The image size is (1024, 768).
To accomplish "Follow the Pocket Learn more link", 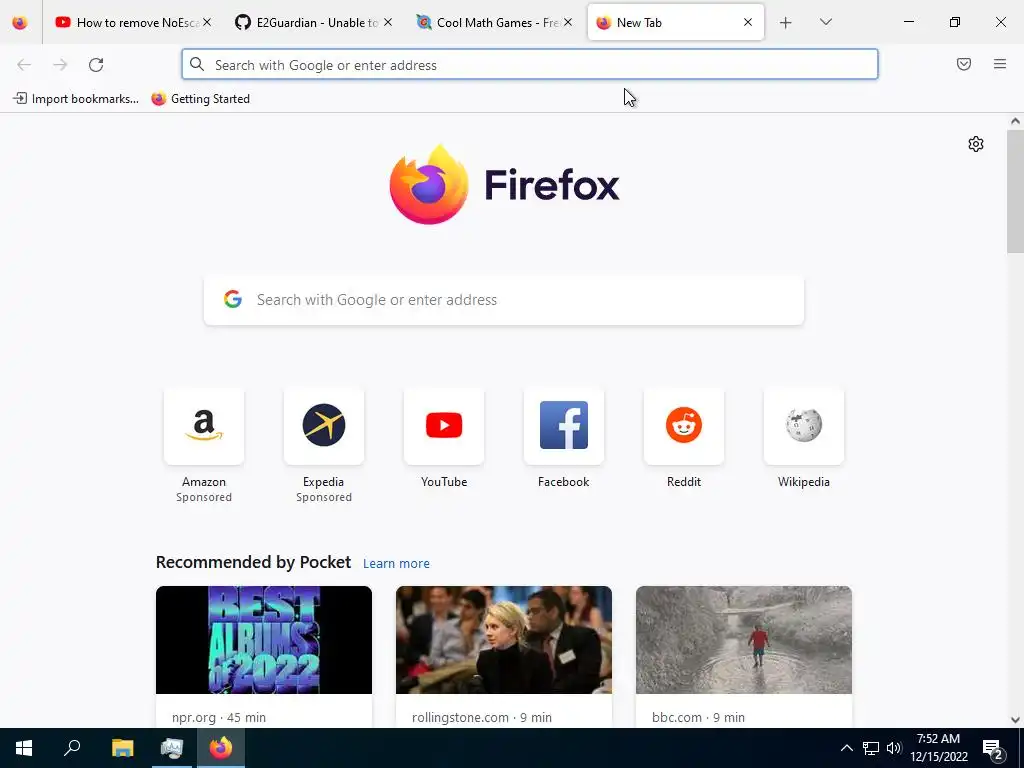I will point(396,564).
